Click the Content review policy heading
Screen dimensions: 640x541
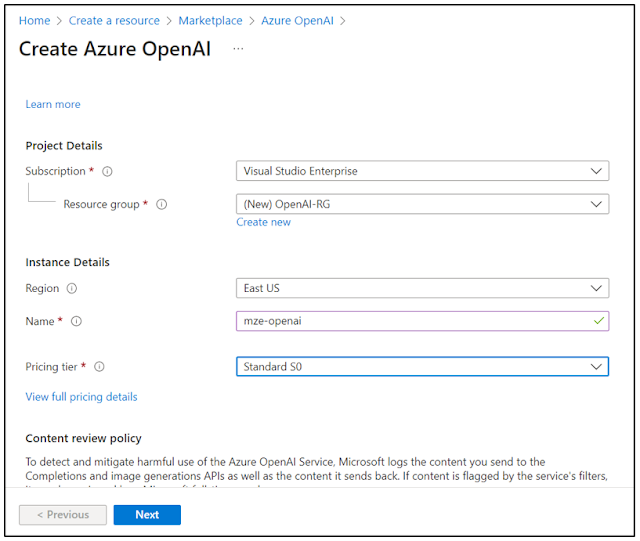[x=84, y=439]
